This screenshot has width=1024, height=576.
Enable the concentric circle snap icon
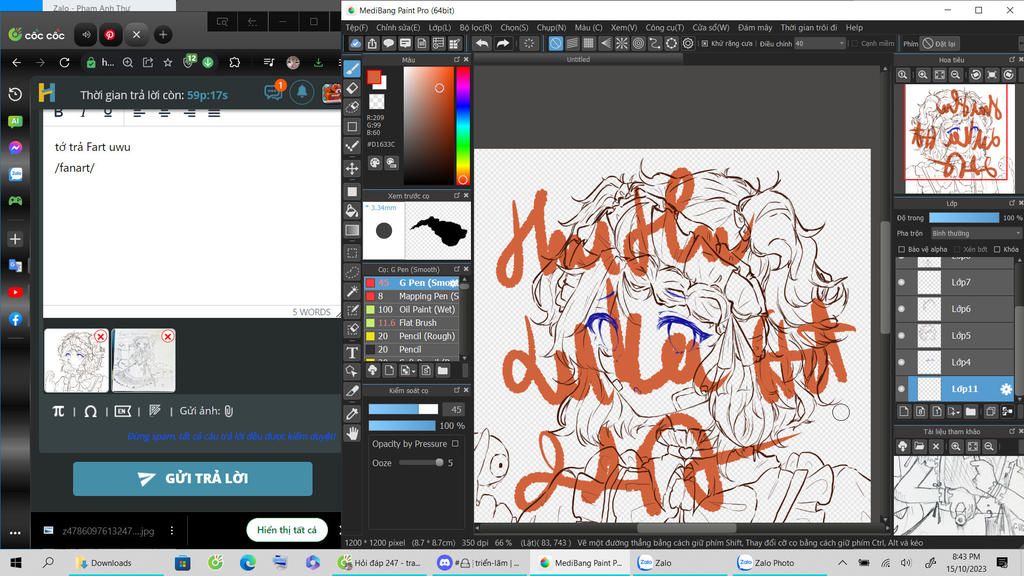[638, 43]
